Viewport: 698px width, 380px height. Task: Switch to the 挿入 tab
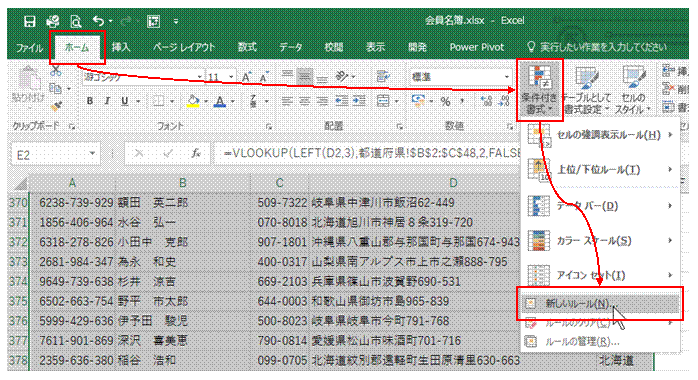pyautogui.click(x=121, y=47)
